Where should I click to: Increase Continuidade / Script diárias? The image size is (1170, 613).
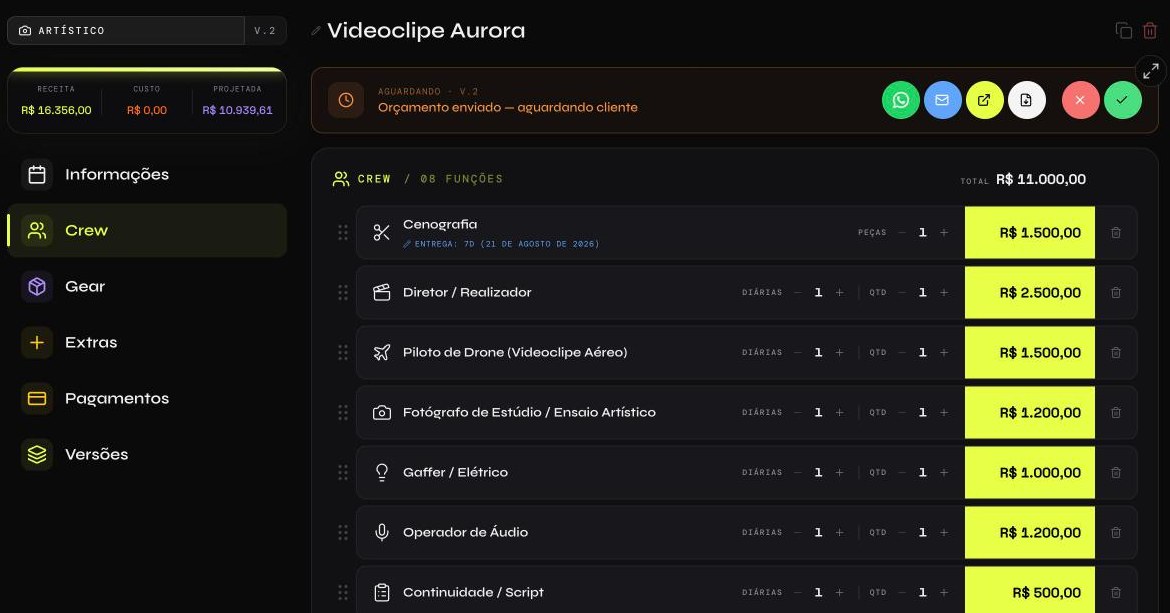coord(839,593)
